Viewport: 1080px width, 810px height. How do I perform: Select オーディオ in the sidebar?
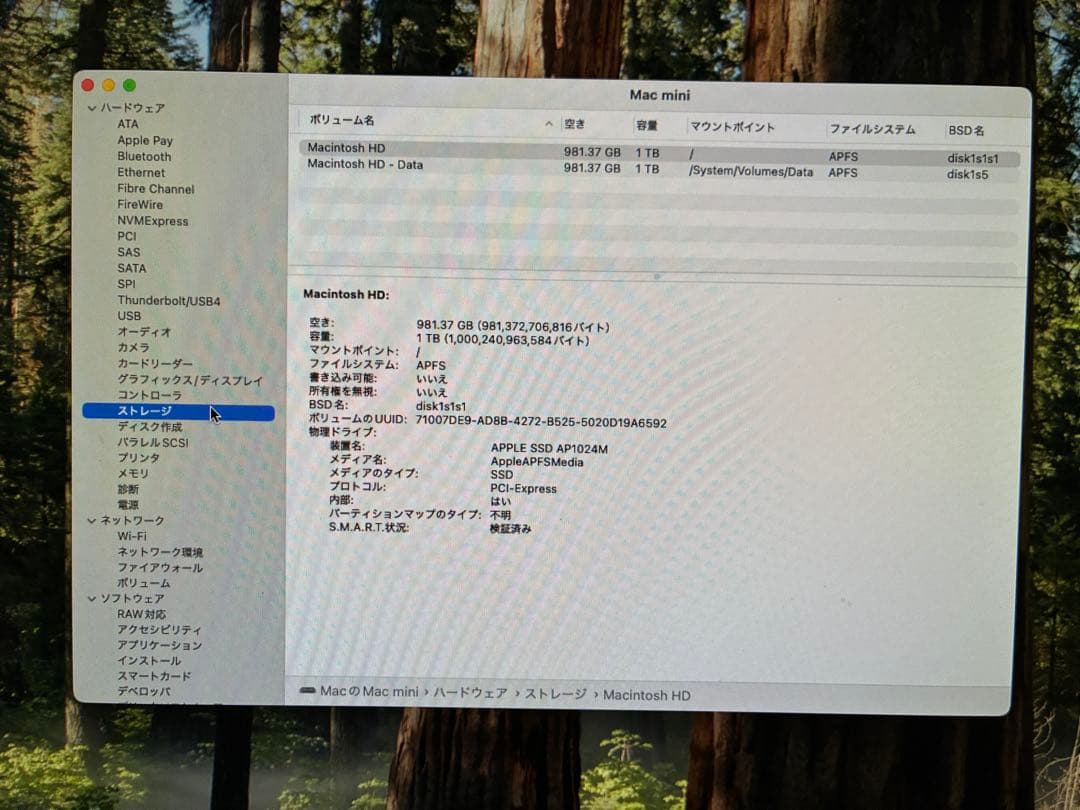[144, 332]
